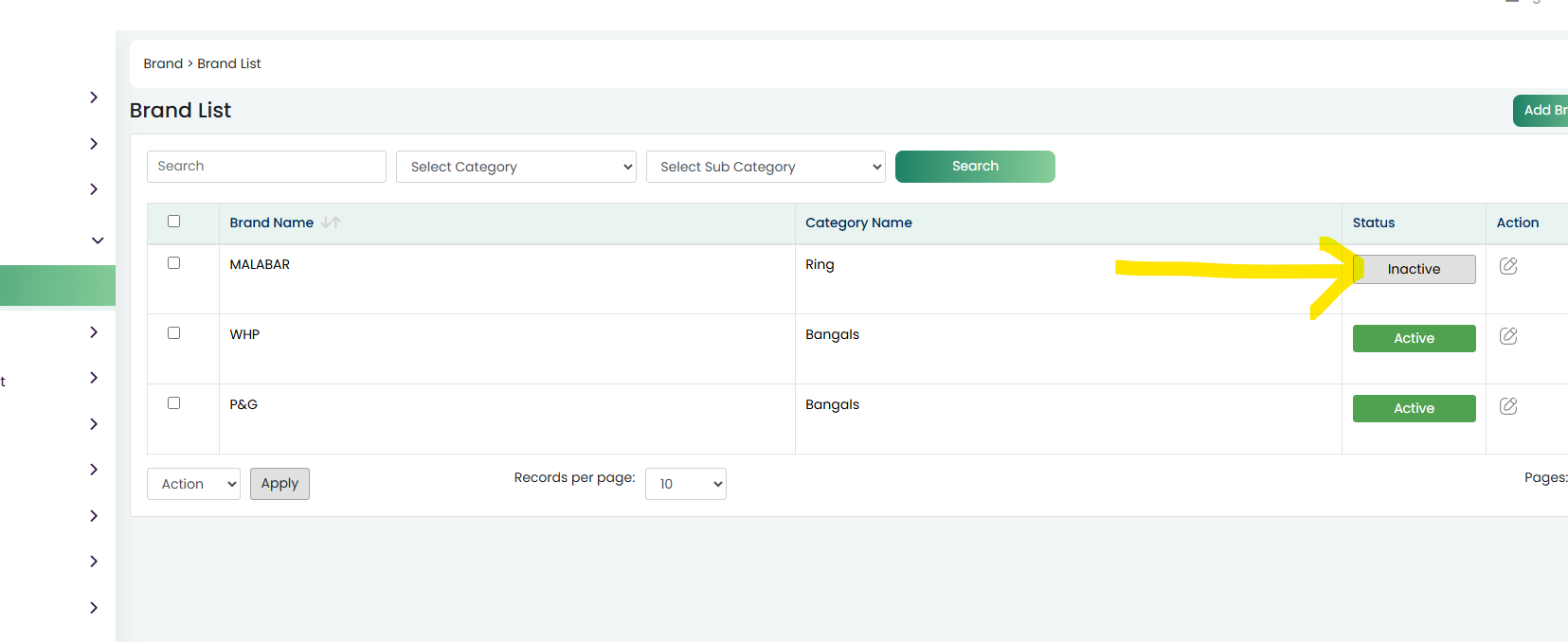Viewport: 1568px width, 642px height.
Task: Edit the MALABAR brand via pencil icon
Action: 1508,266
